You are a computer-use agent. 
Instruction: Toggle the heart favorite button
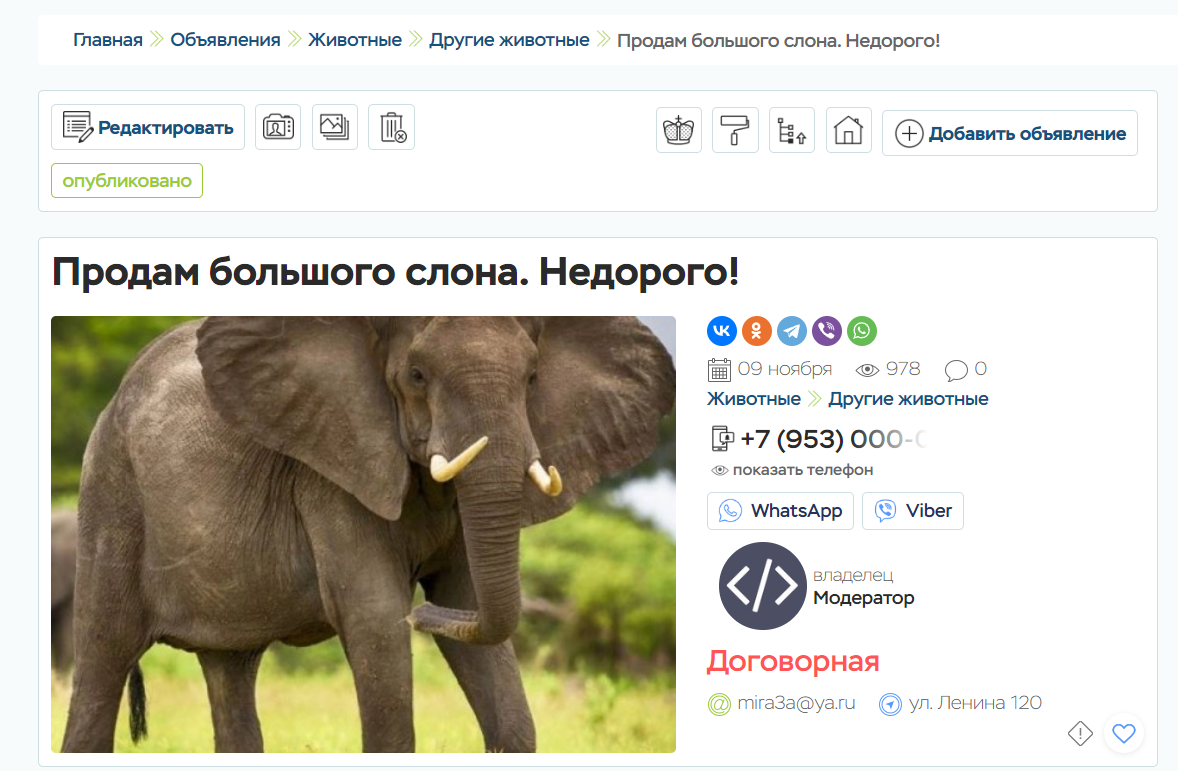(1124, 734)
